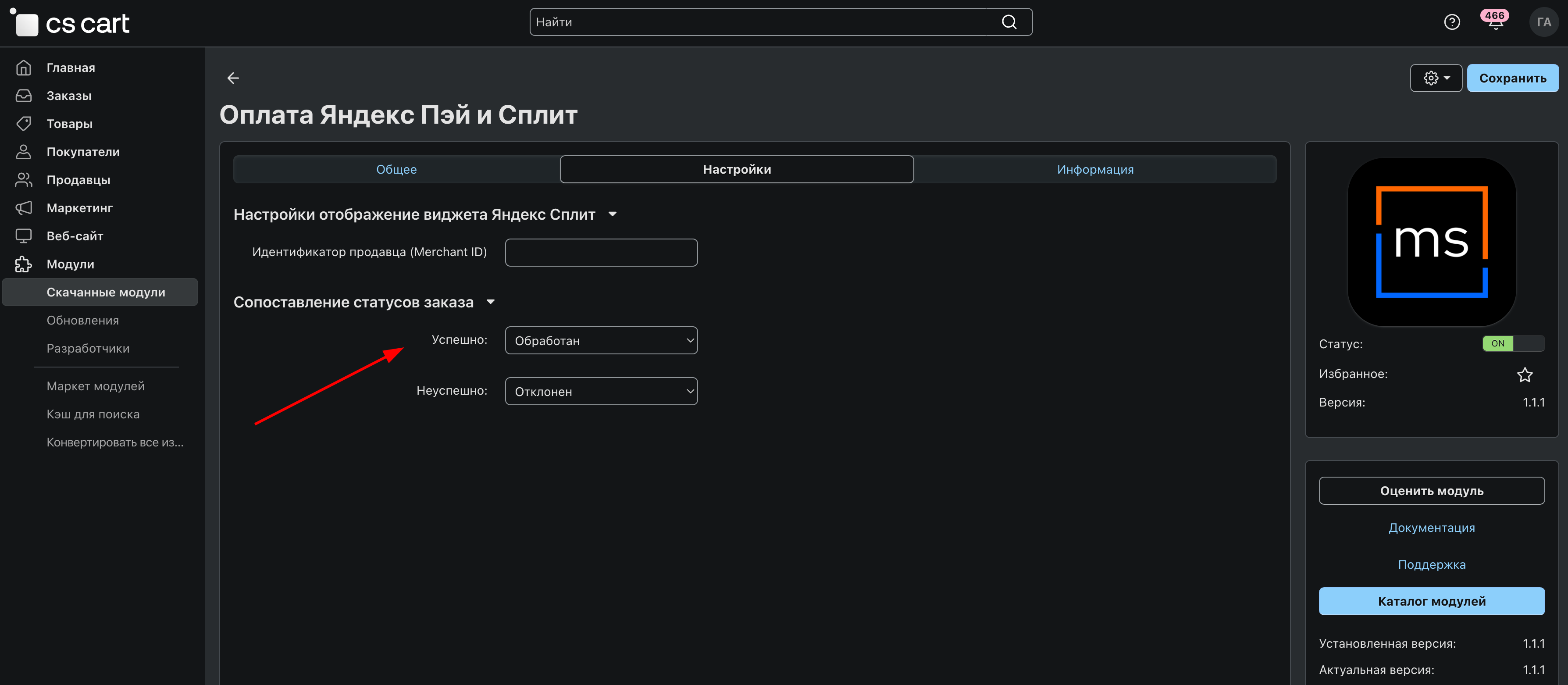Open the ГА user avatar menu

click(1543, 22)
